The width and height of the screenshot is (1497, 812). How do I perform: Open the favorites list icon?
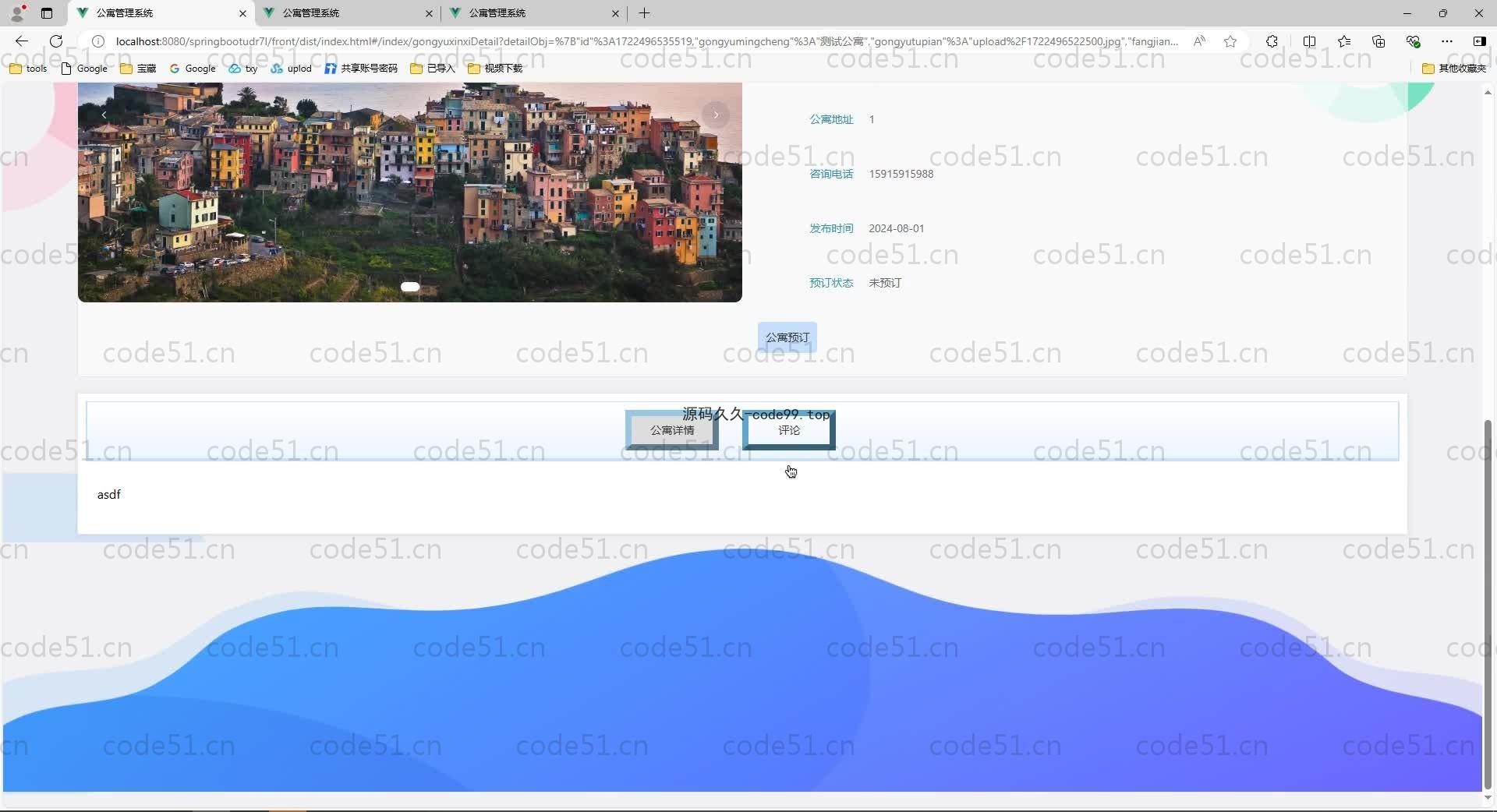tap(1344, 41)
